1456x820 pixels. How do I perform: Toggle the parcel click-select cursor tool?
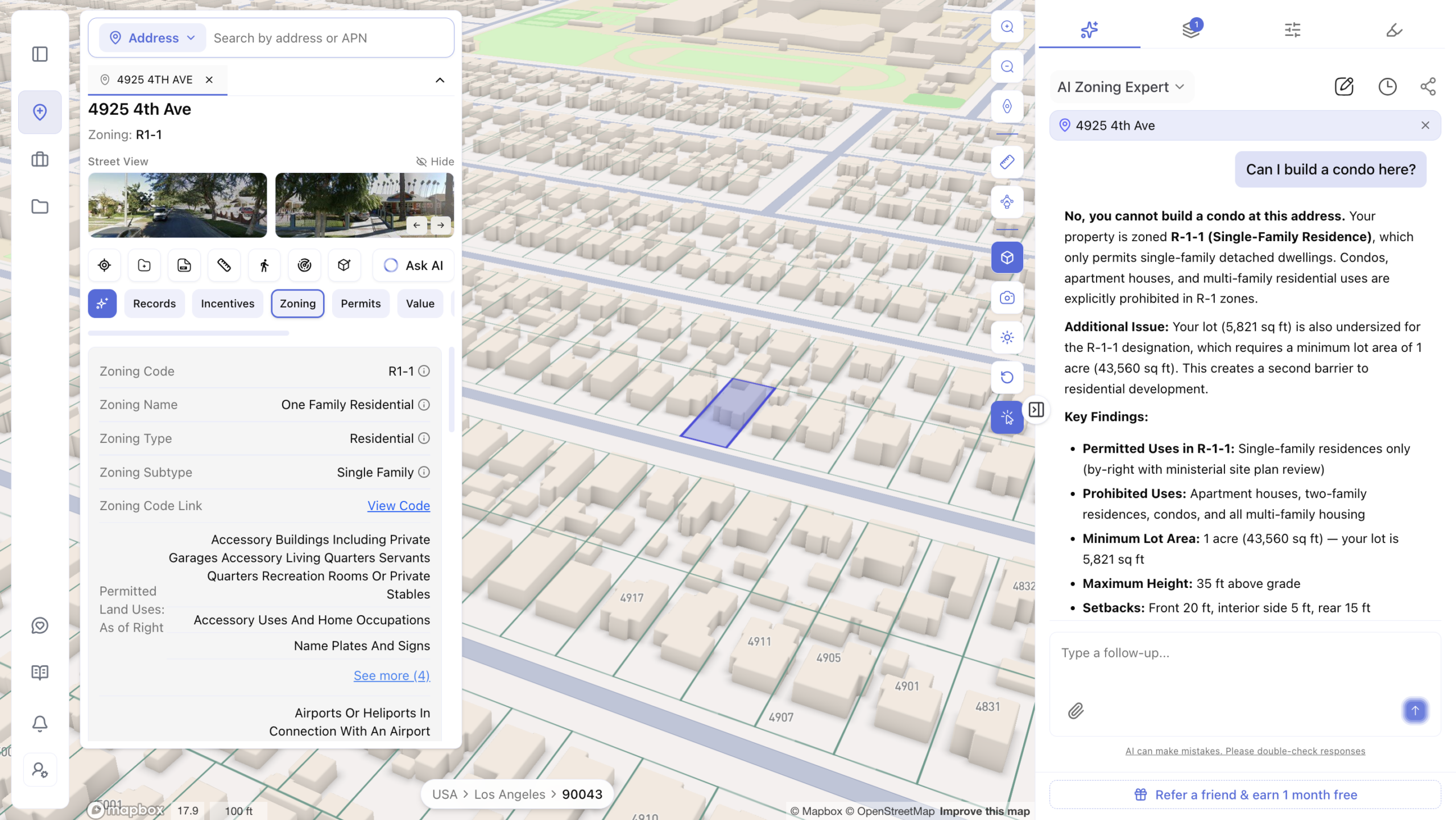point(1007,417)
